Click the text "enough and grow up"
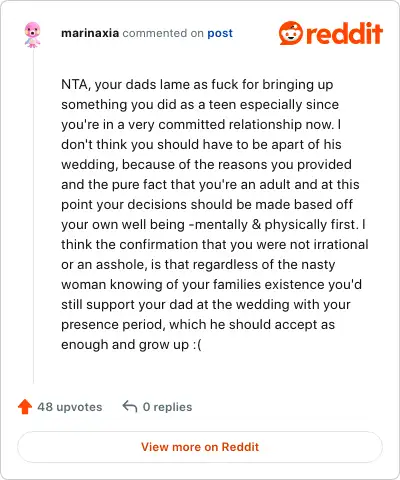 (x=125, y=345)
